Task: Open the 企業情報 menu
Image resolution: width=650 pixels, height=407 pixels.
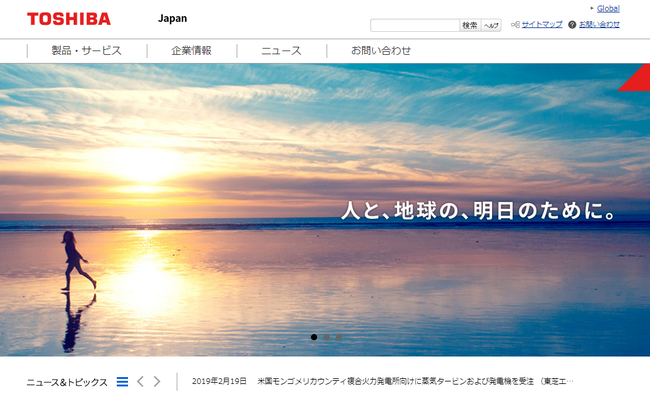Action: click(x=192, y=51)
